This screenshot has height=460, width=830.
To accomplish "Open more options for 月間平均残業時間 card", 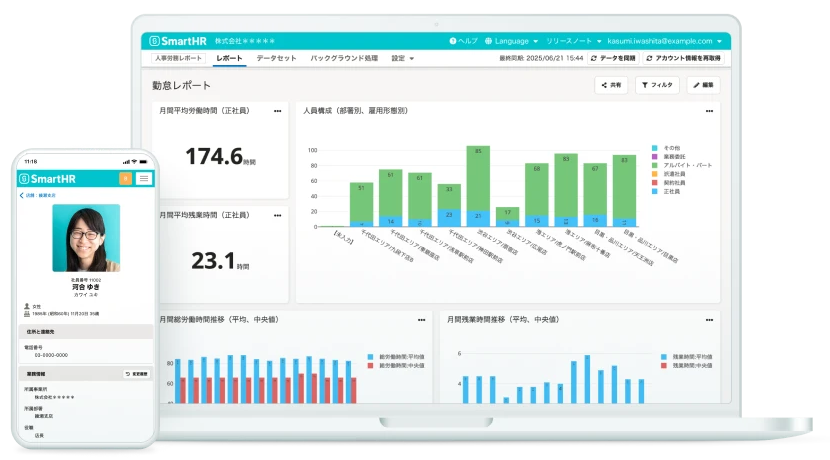I will 277,214.
